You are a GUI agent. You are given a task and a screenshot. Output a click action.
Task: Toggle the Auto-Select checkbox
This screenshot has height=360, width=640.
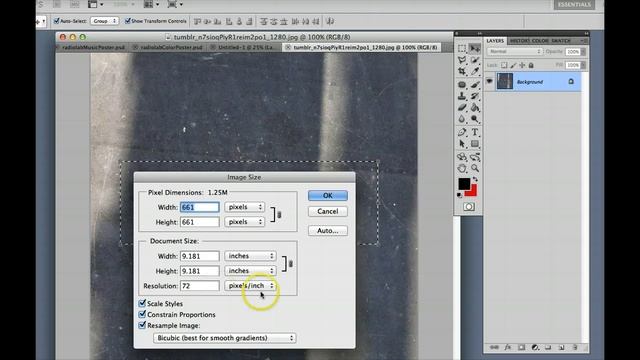57,21
